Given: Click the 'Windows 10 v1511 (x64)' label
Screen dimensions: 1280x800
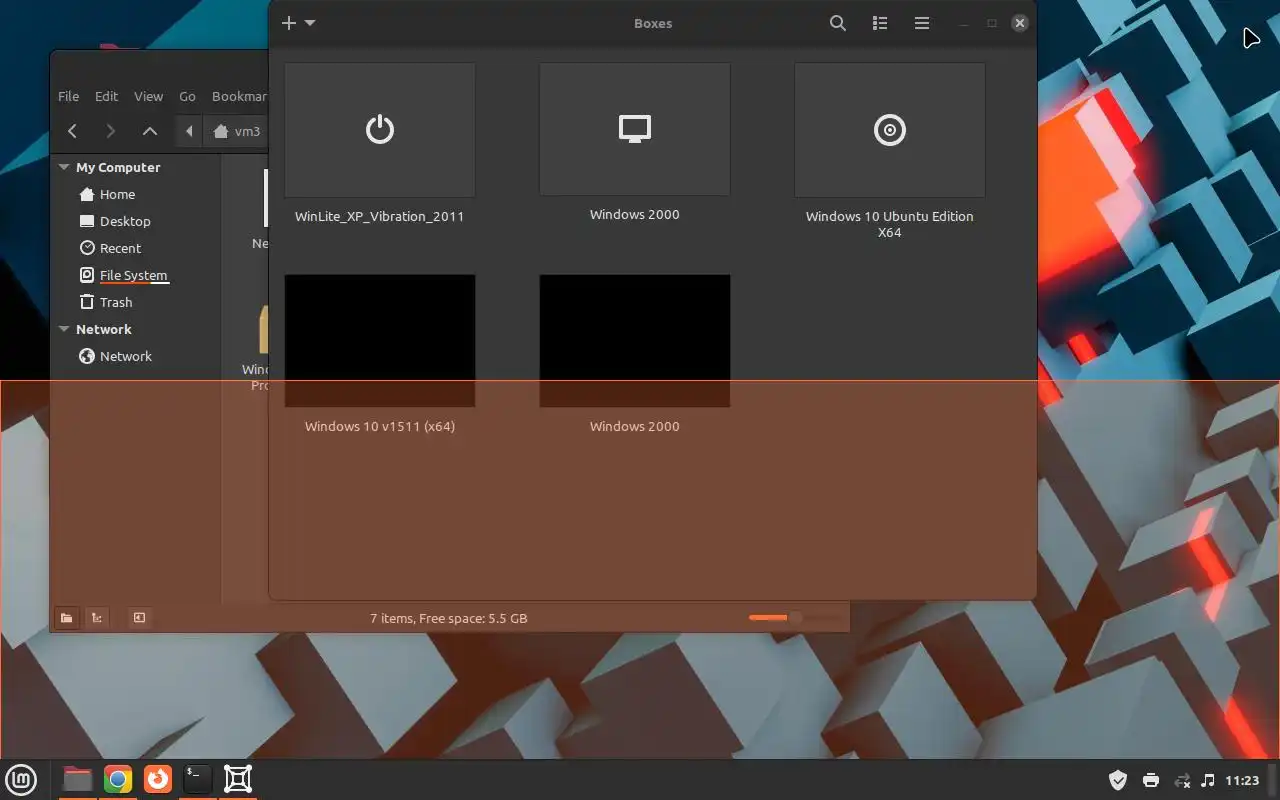Looking at the screenshot, I should pyautogui.click(x=380, y=426).
